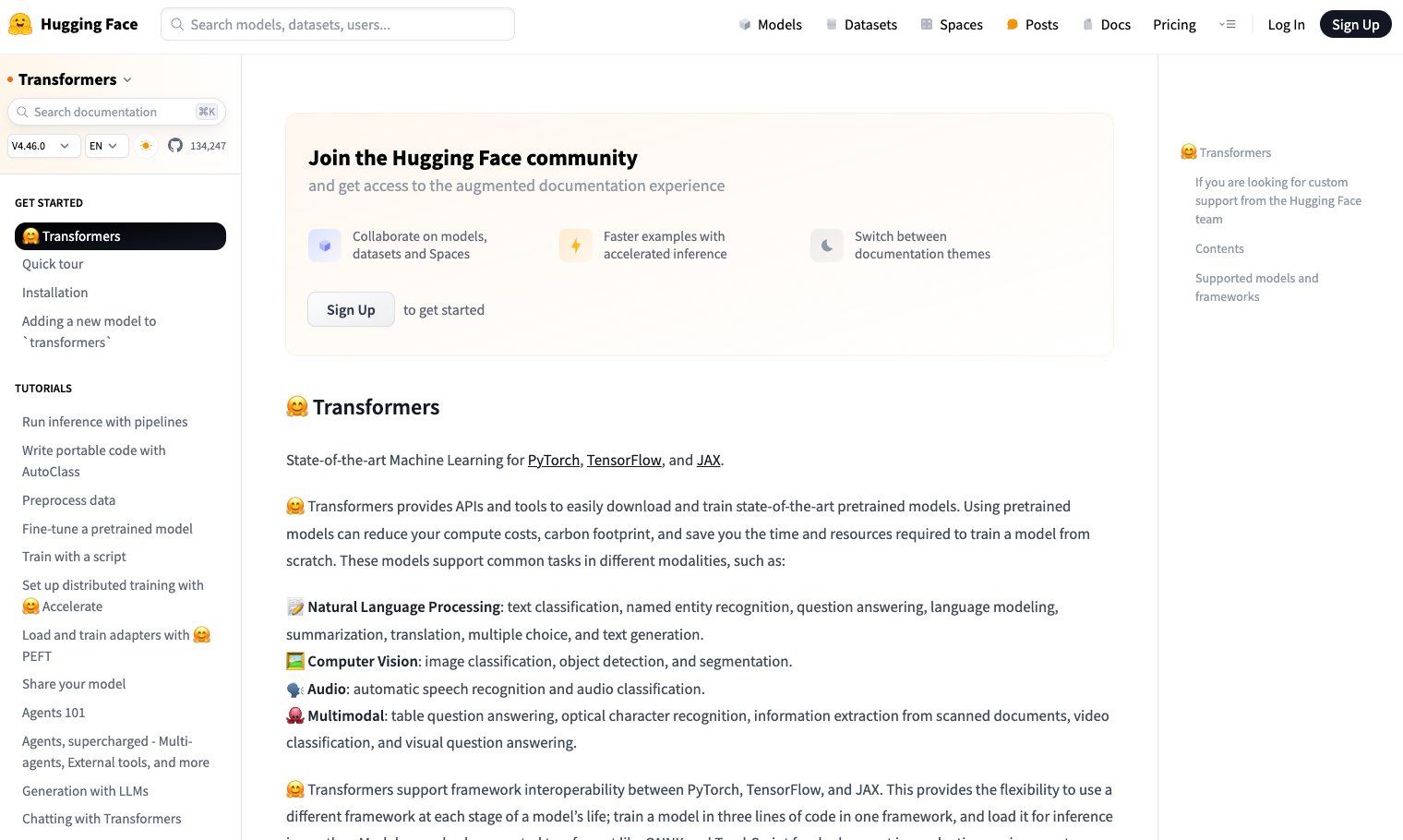Click the Posts orange icon
This screenshot has width=1403, height=840.
tap(1013, 25)
